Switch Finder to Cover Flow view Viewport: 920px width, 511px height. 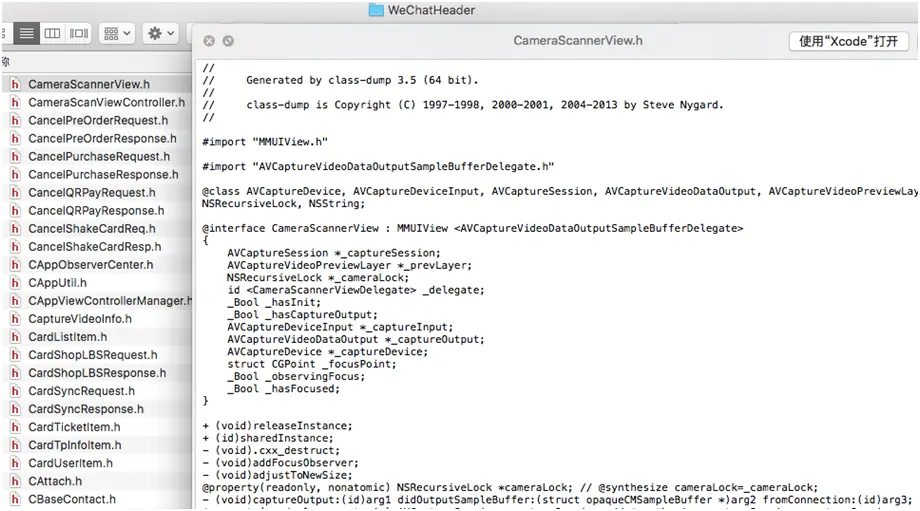point(79,33)
